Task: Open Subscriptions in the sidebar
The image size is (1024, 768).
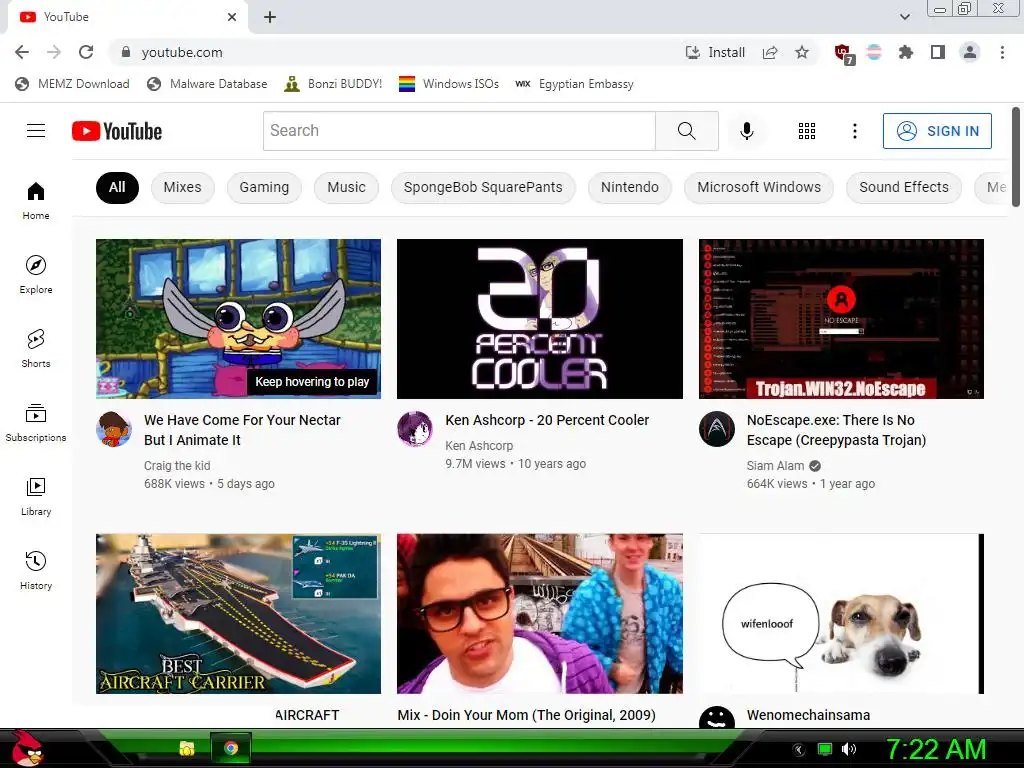Action: (x=36, y=423)
